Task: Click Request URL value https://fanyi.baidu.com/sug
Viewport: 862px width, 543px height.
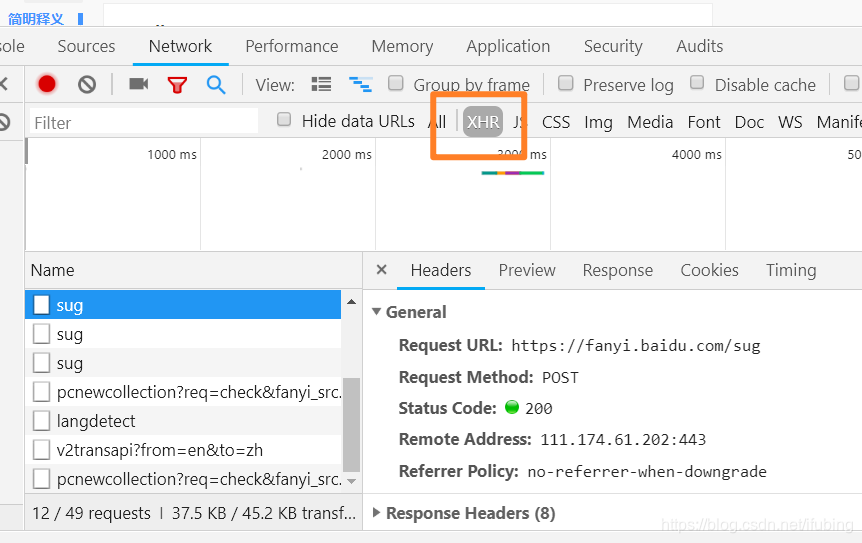Action: (x=636, y=346)
